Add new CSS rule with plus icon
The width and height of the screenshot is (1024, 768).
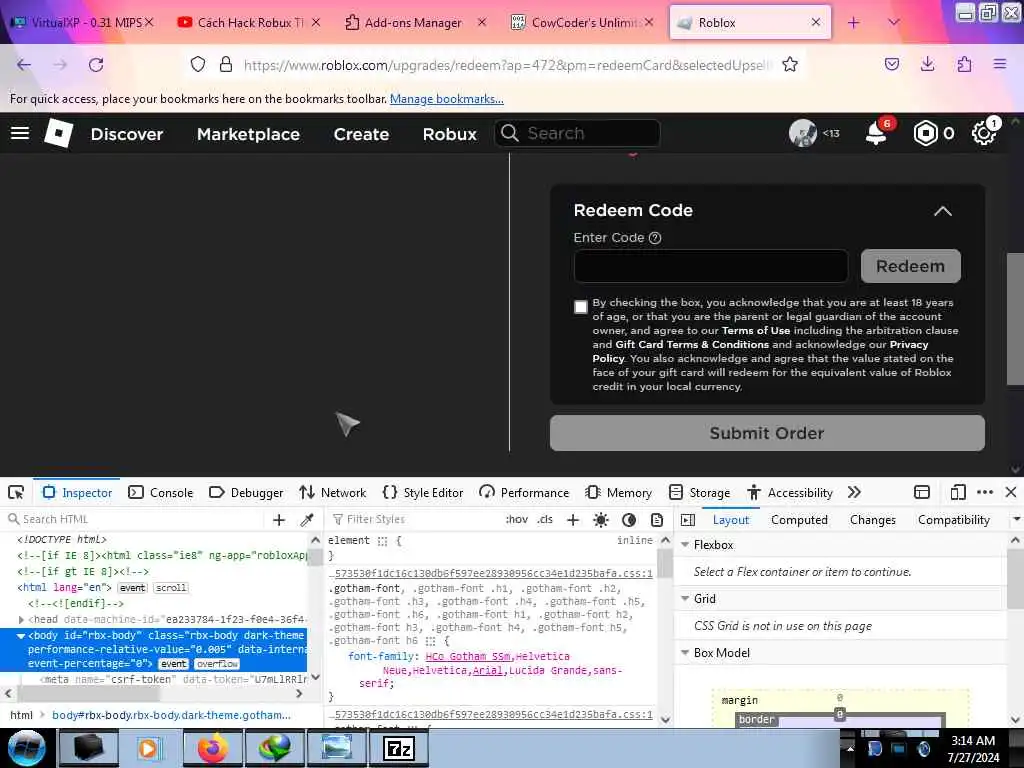[x=573, y=520]
